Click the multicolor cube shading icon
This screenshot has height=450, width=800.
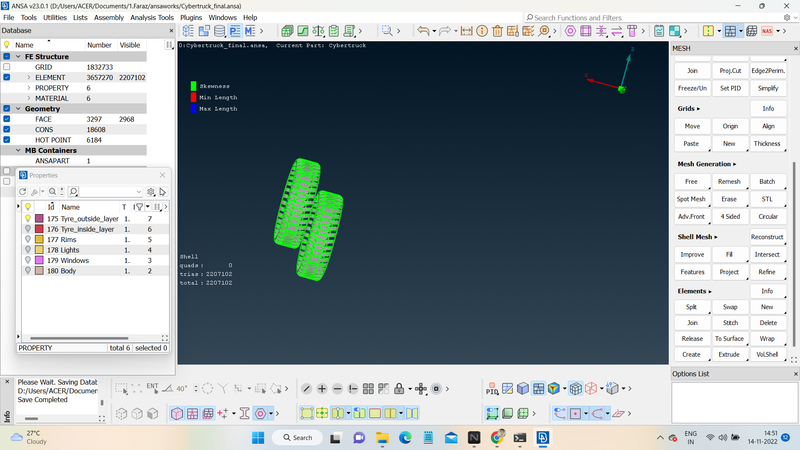[554, 389]
